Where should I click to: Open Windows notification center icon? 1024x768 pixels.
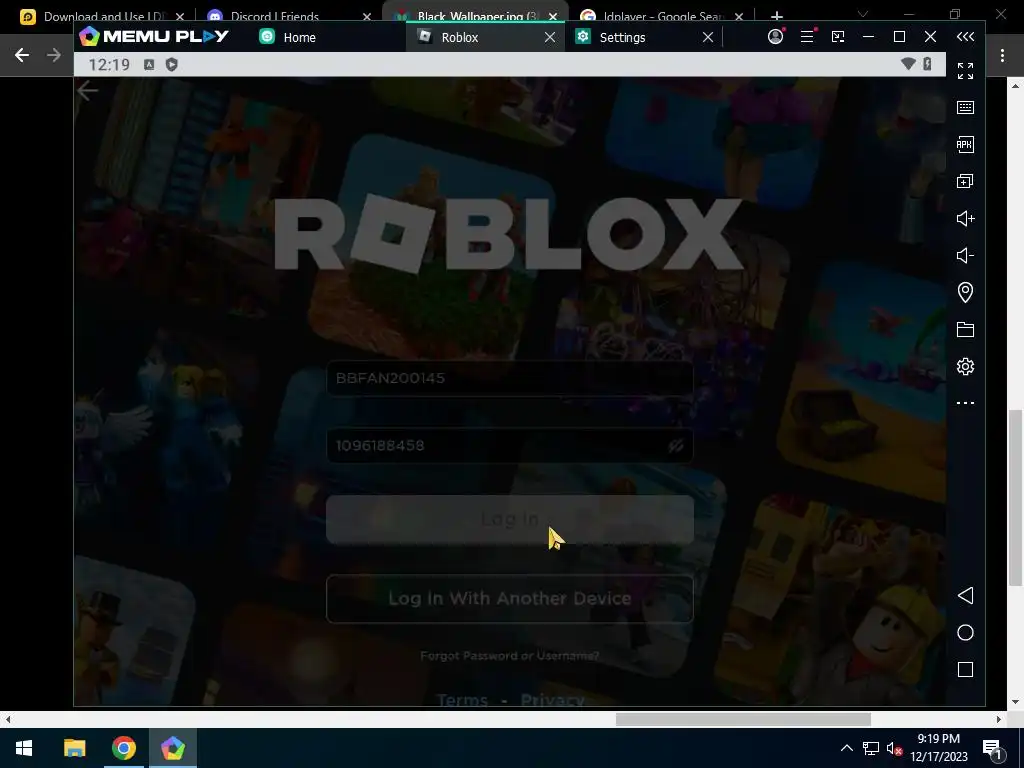[x=992, y=748]
